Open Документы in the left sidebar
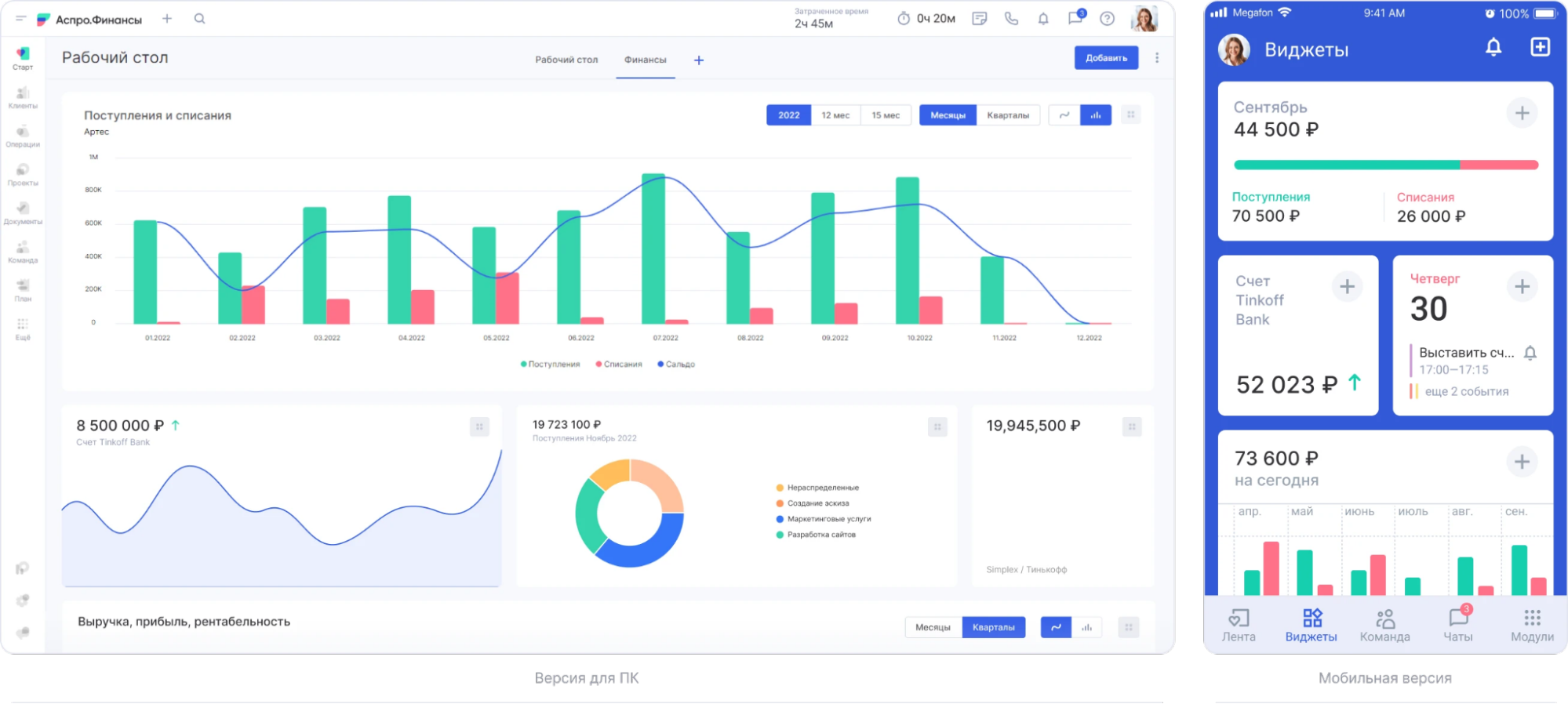This screenshot has width=1568, height=704. click(x=23, y=213)
